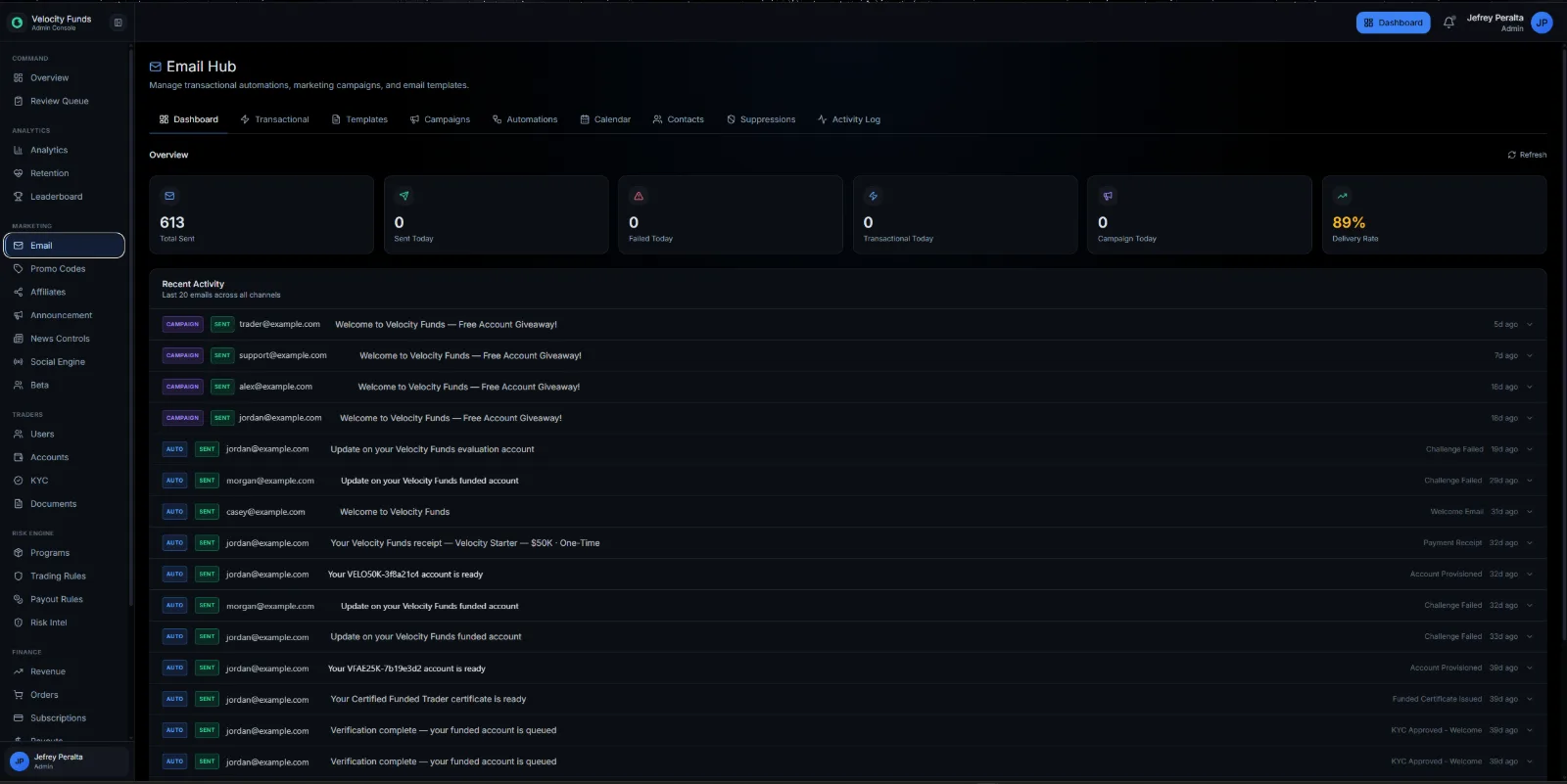The height and width of the screenshot is (784, 1567).
Task: Open Payout Rules in the sidebar
Action: tap(65, 599)
